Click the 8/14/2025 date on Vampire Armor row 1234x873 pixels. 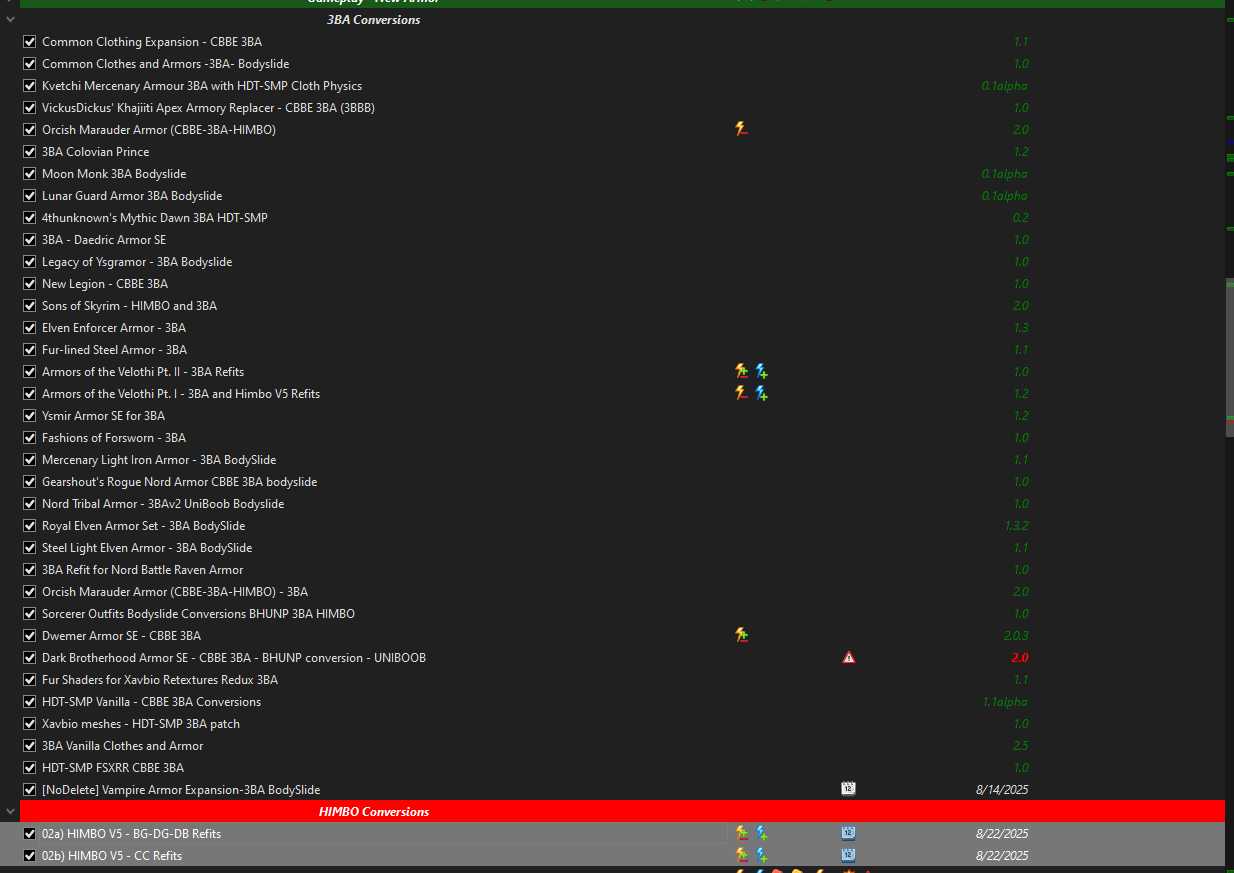coord(1002,790)
